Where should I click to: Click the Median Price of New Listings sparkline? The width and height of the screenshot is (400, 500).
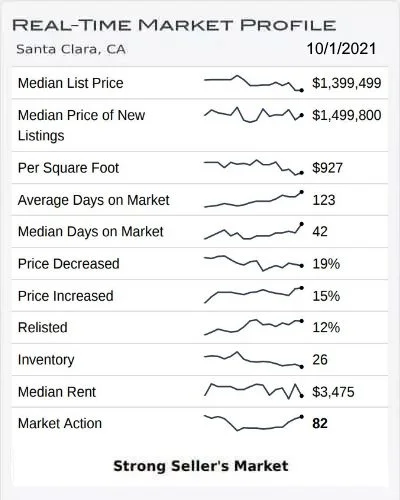click(x=254, y=115)
